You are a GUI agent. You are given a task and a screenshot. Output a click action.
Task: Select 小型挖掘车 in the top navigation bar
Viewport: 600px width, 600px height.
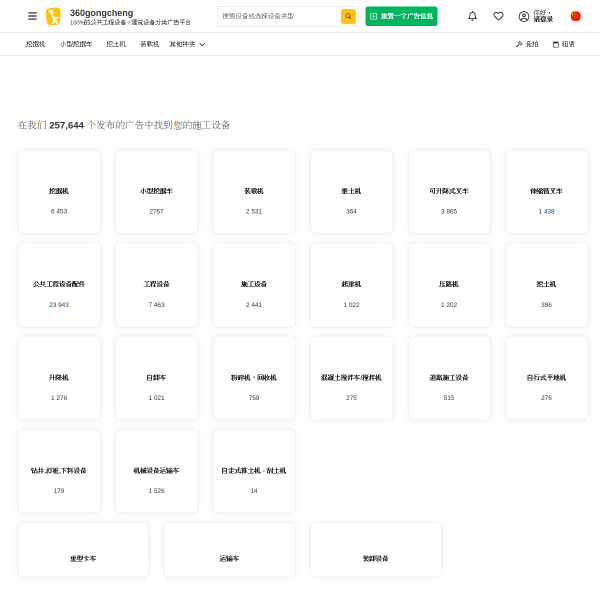pyautogui.click(x=76, y=44)
